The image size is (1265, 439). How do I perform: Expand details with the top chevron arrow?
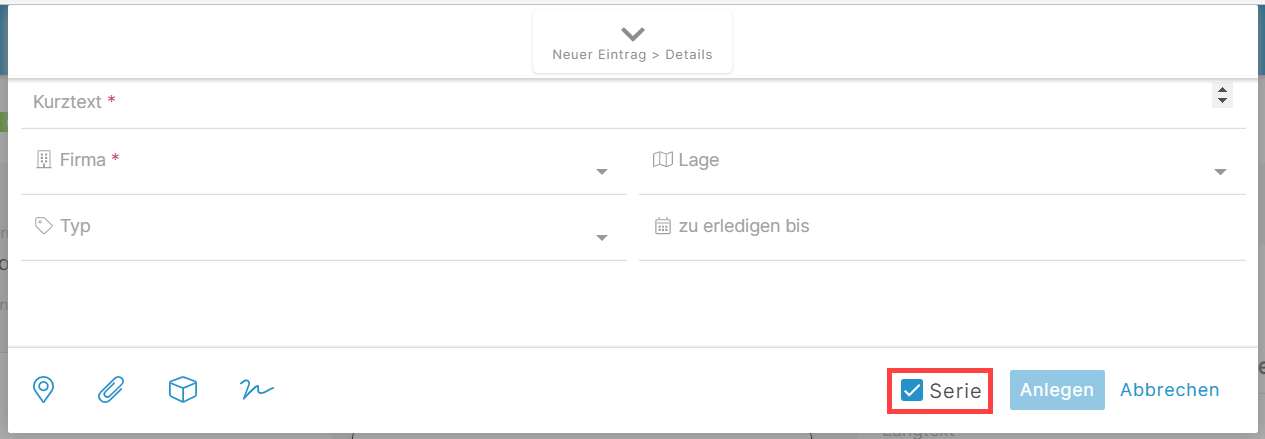[x=633, y=33]
